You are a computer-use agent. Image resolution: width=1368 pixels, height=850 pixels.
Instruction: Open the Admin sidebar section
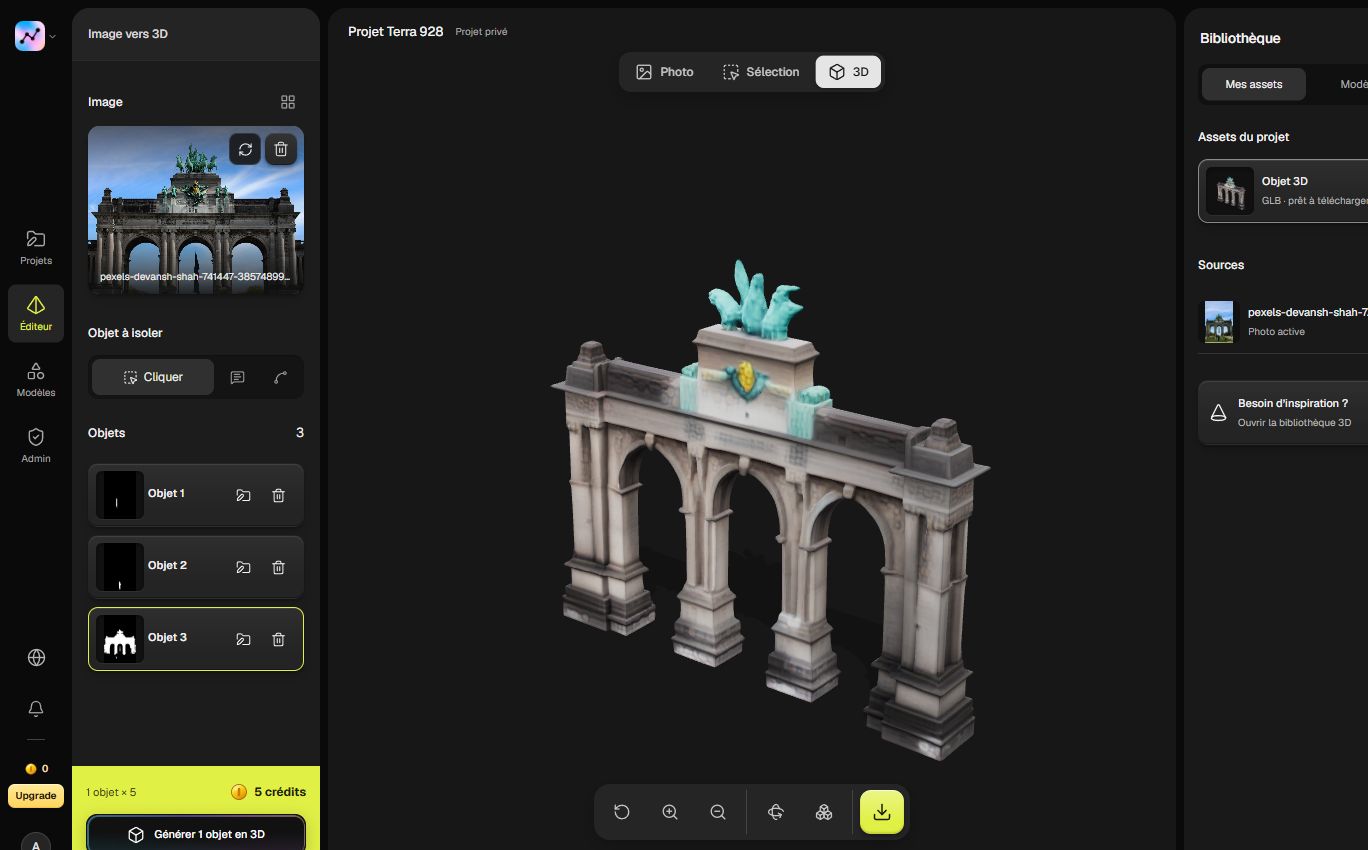click(36, 445)
